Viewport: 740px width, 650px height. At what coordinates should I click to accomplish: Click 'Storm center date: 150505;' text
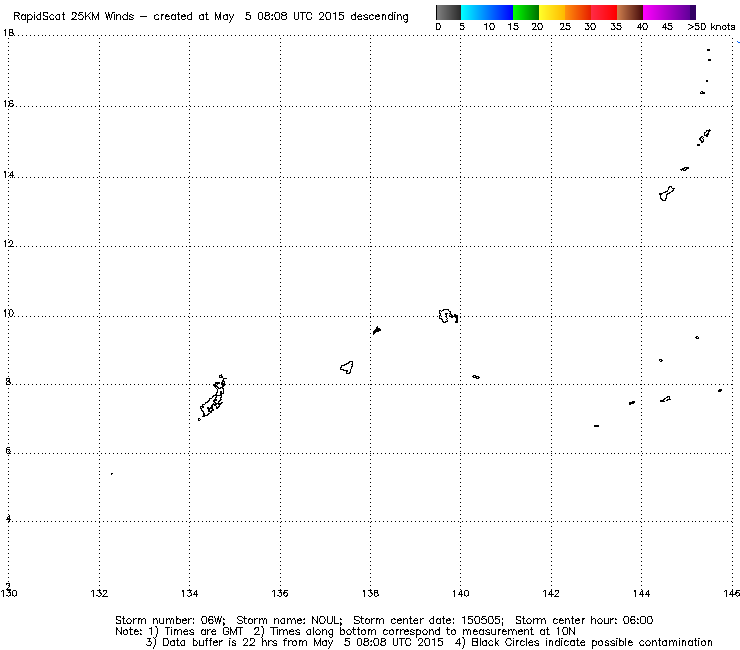pos(429,620)
